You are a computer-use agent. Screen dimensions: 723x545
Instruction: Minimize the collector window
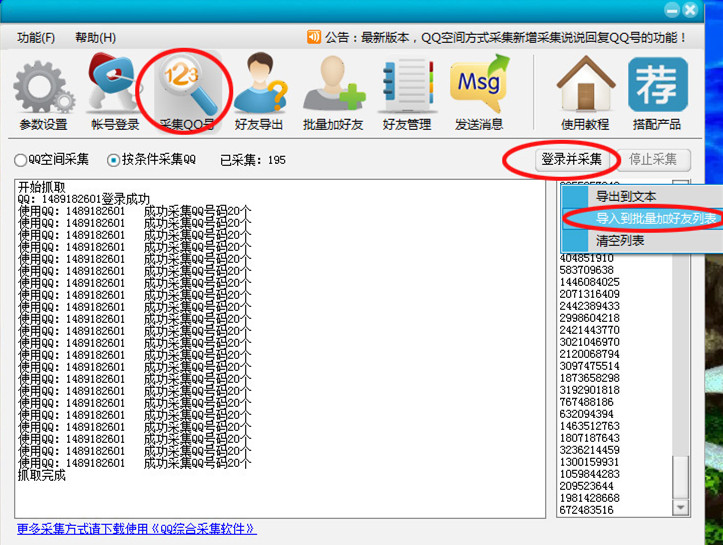[x=672, y=10]
